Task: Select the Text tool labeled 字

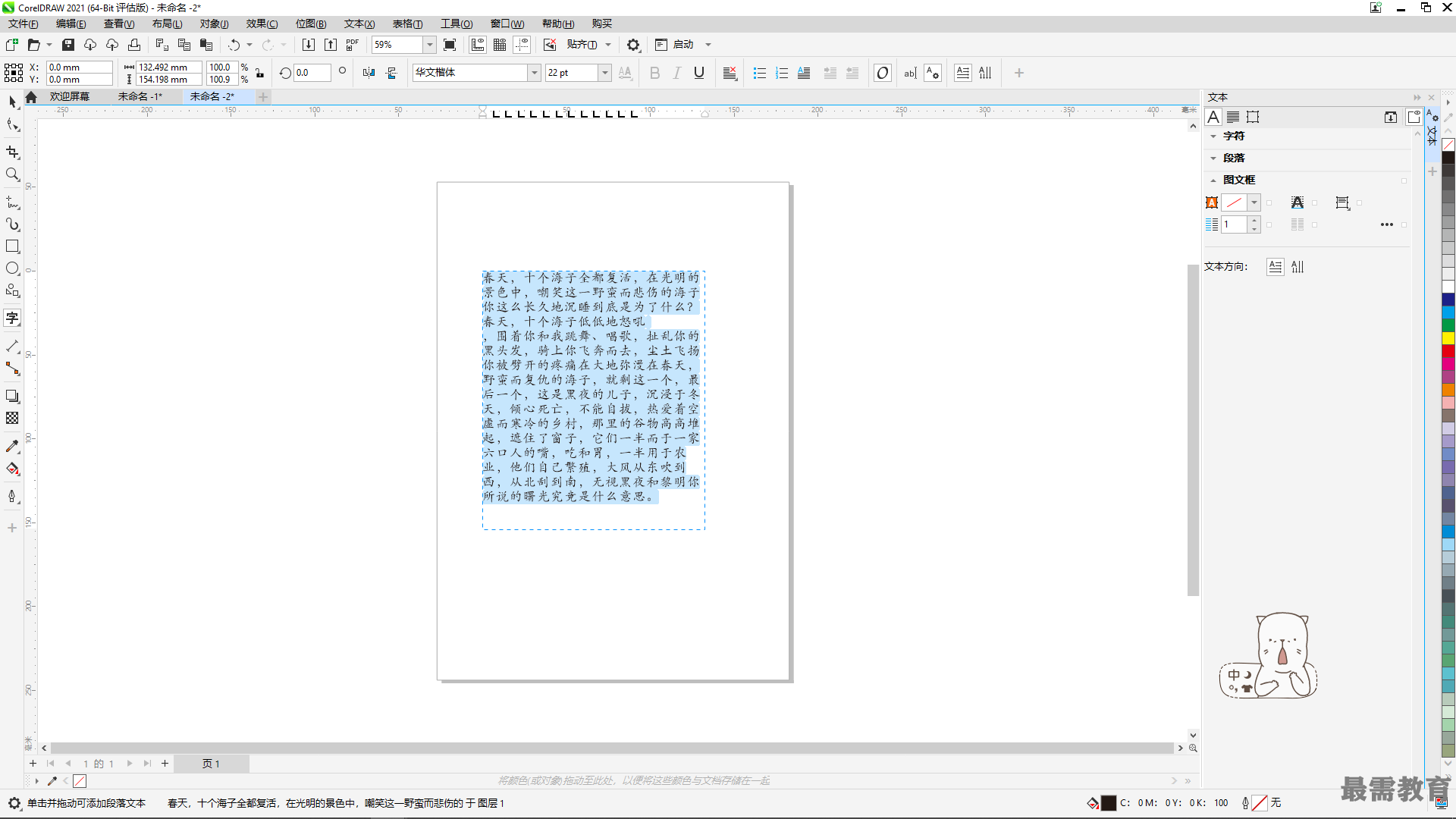Action: click(12, 318)
